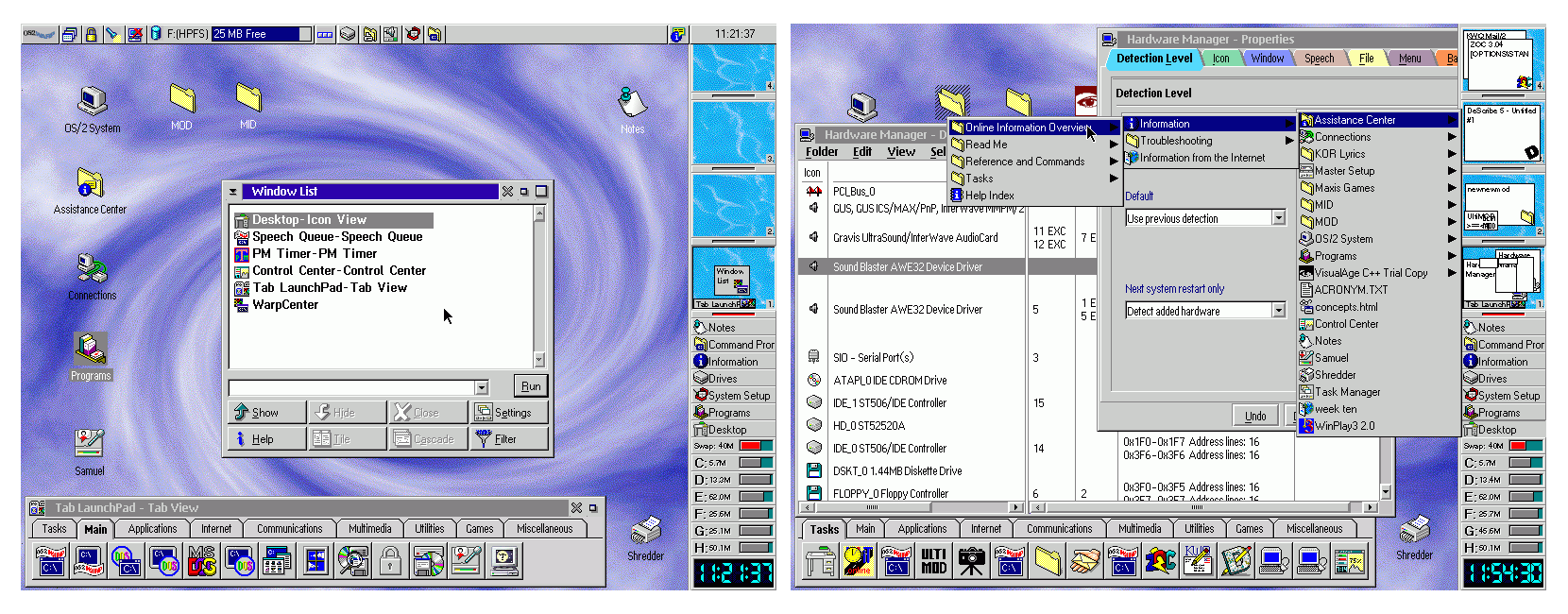Switch to the Icon tab in Properties
This screenshot has height=614, width=1568.
tap(1221, 59)
